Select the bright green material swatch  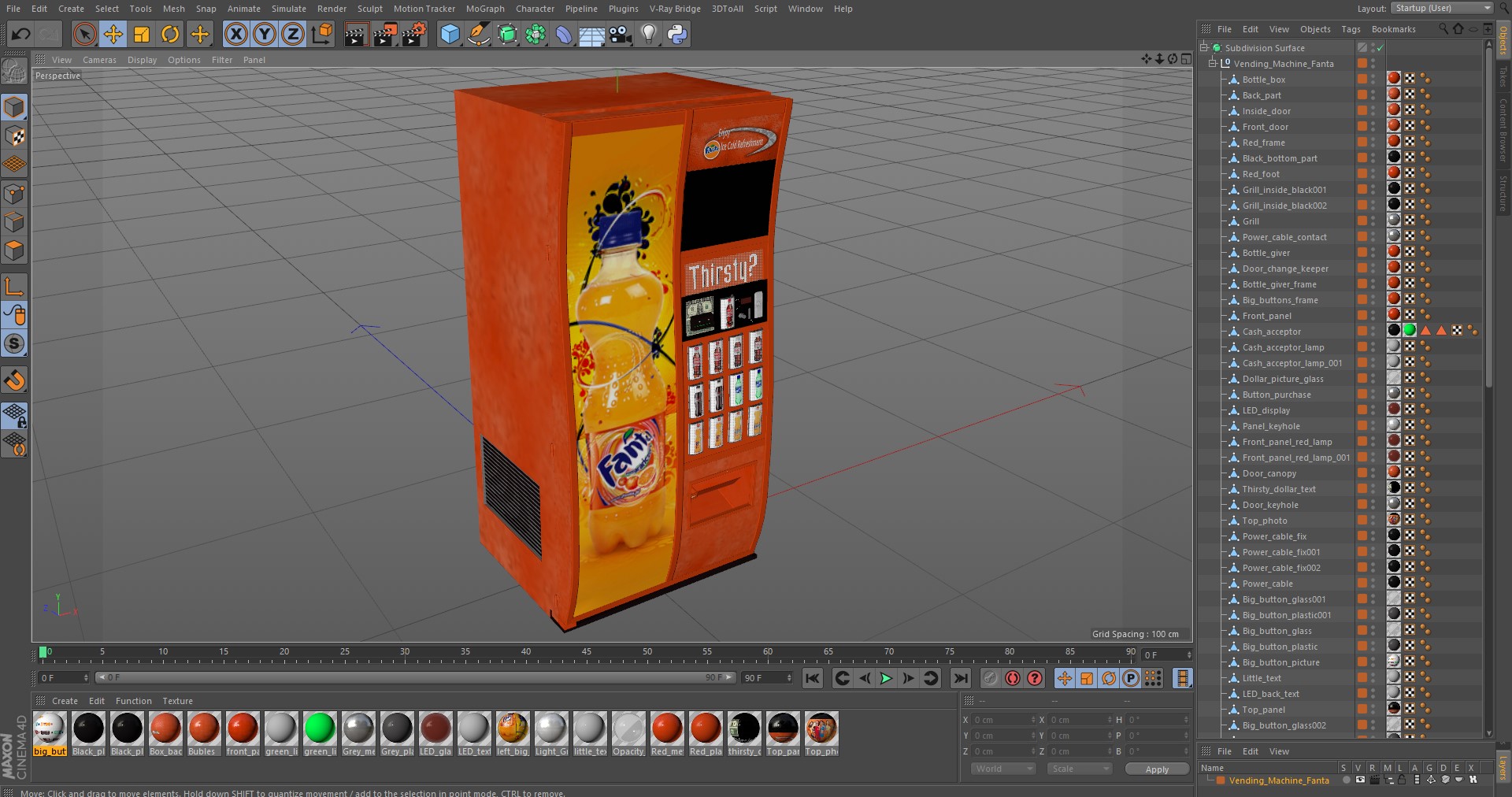320,733
